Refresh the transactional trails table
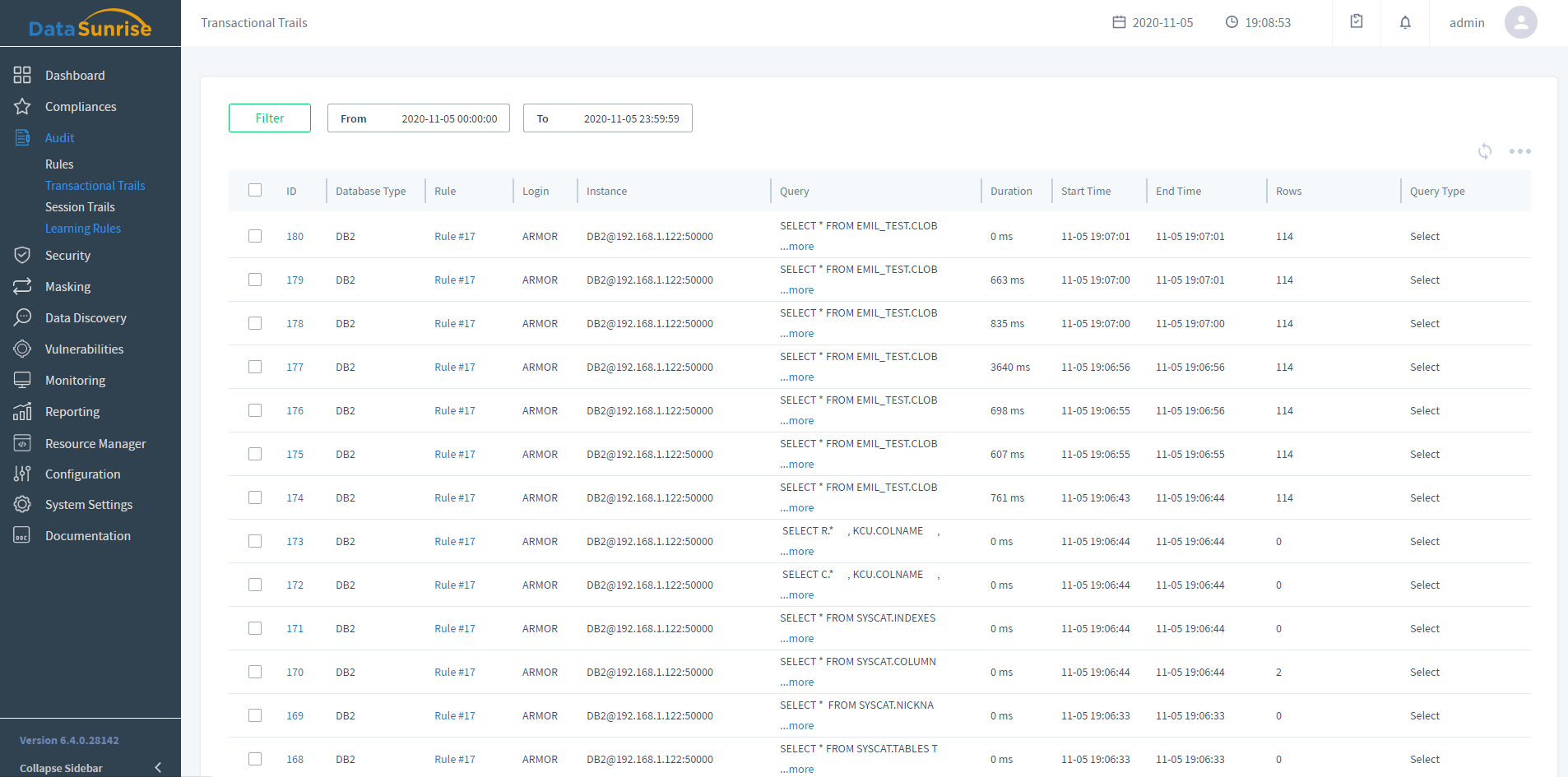 pyautogui.click(x=1484, y=151)
